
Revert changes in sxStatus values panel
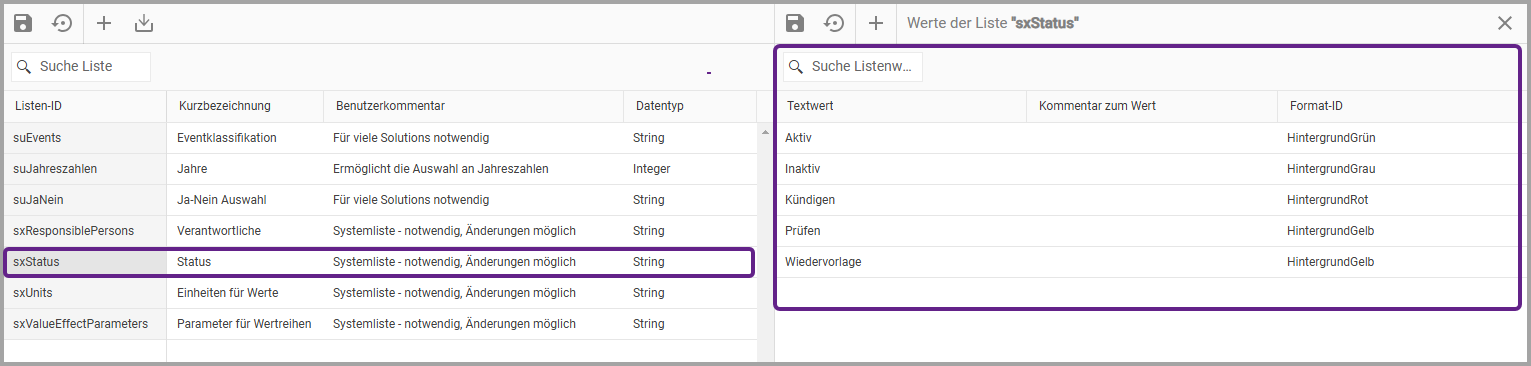[834, 23]
